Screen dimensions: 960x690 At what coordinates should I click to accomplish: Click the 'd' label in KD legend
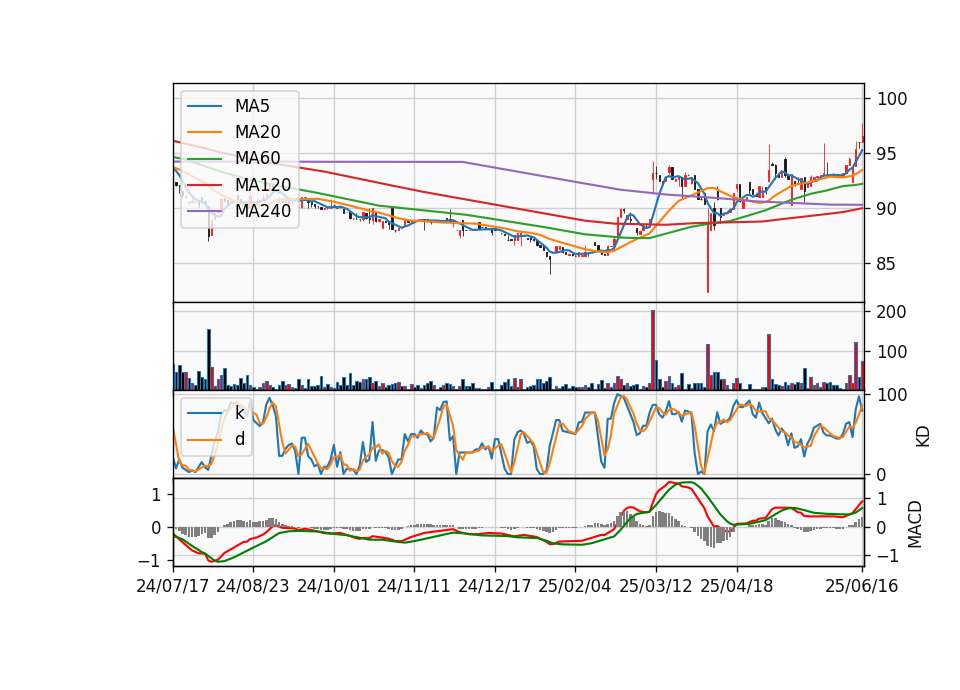[240, 439]
